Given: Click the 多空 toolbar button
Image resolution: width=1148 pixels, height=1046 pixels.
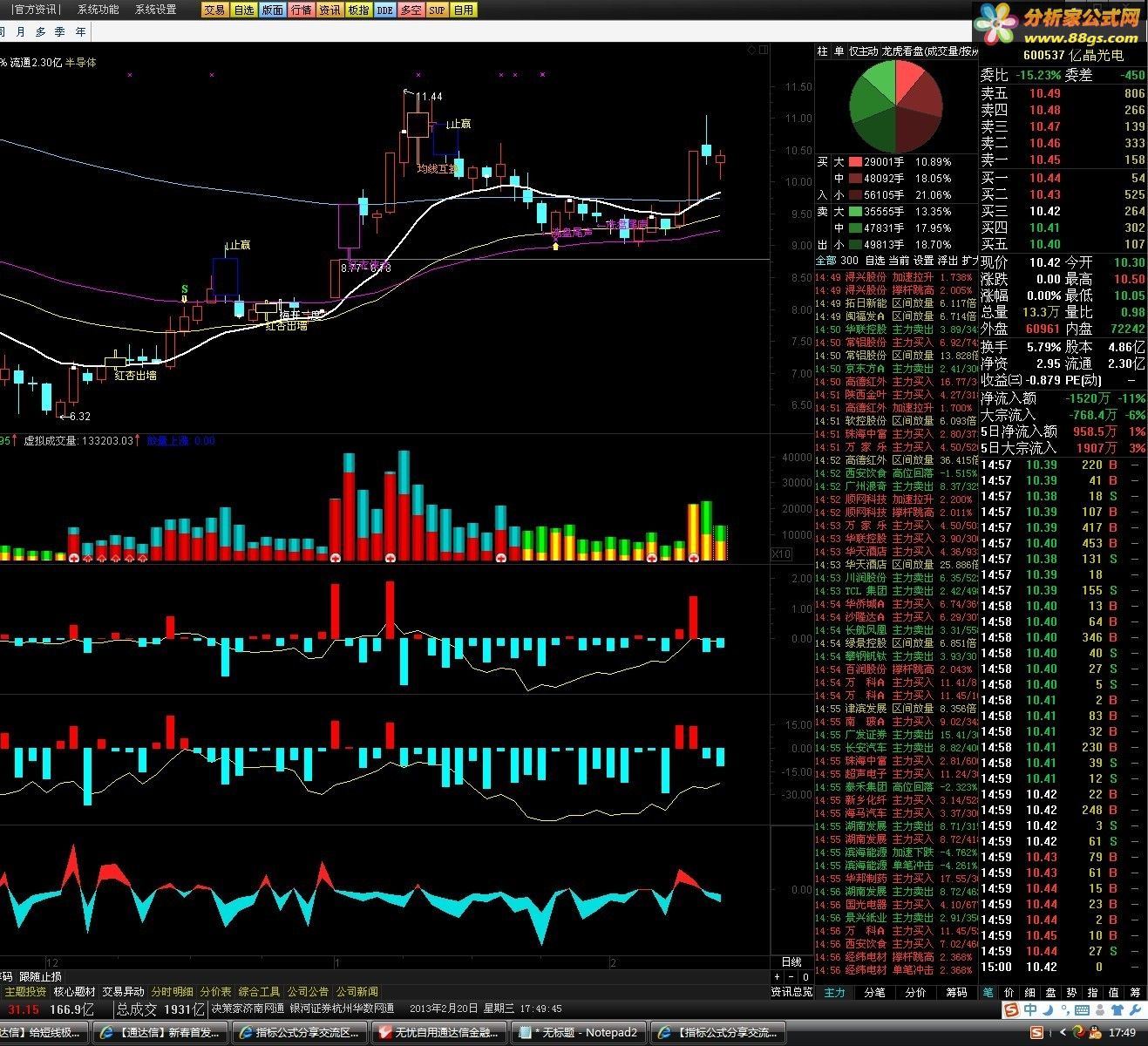Looking at the screenshot, I should 411,10.
